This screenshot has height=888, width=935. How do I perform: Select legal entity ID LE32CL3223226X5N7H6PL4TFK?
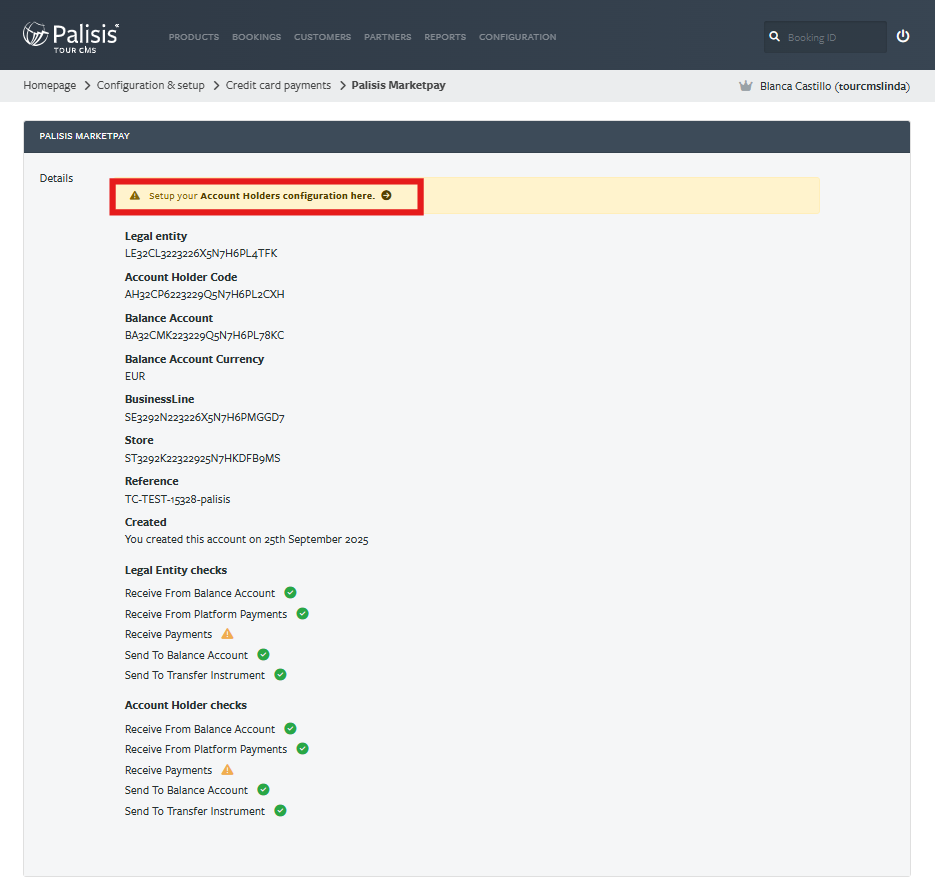[201, 253]
